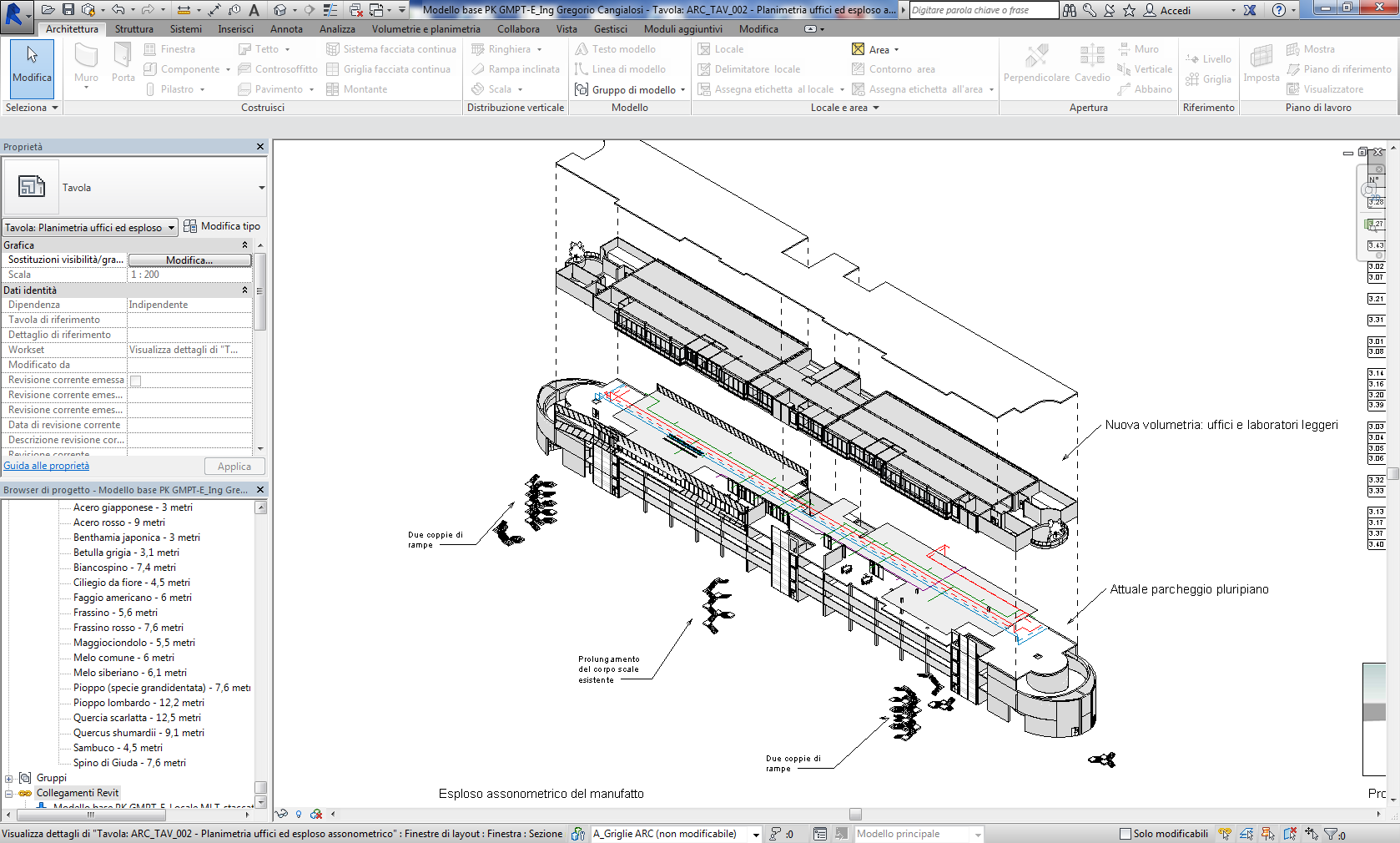Click the Exchange Apps X icon
The height and width of the screenshot is (843, 1400).
1250,10
